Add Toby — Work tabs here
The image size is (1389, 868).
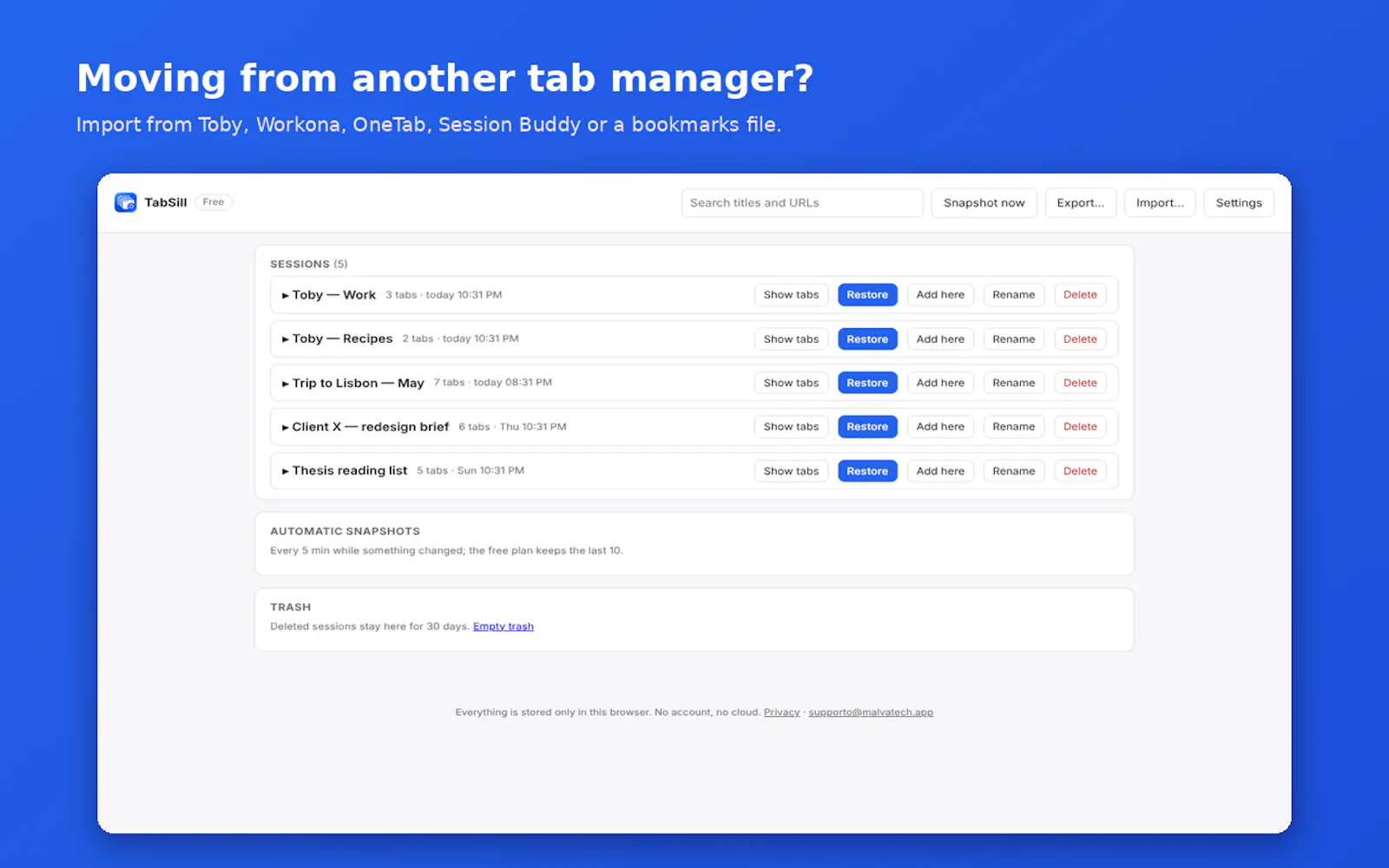[940, 295]
